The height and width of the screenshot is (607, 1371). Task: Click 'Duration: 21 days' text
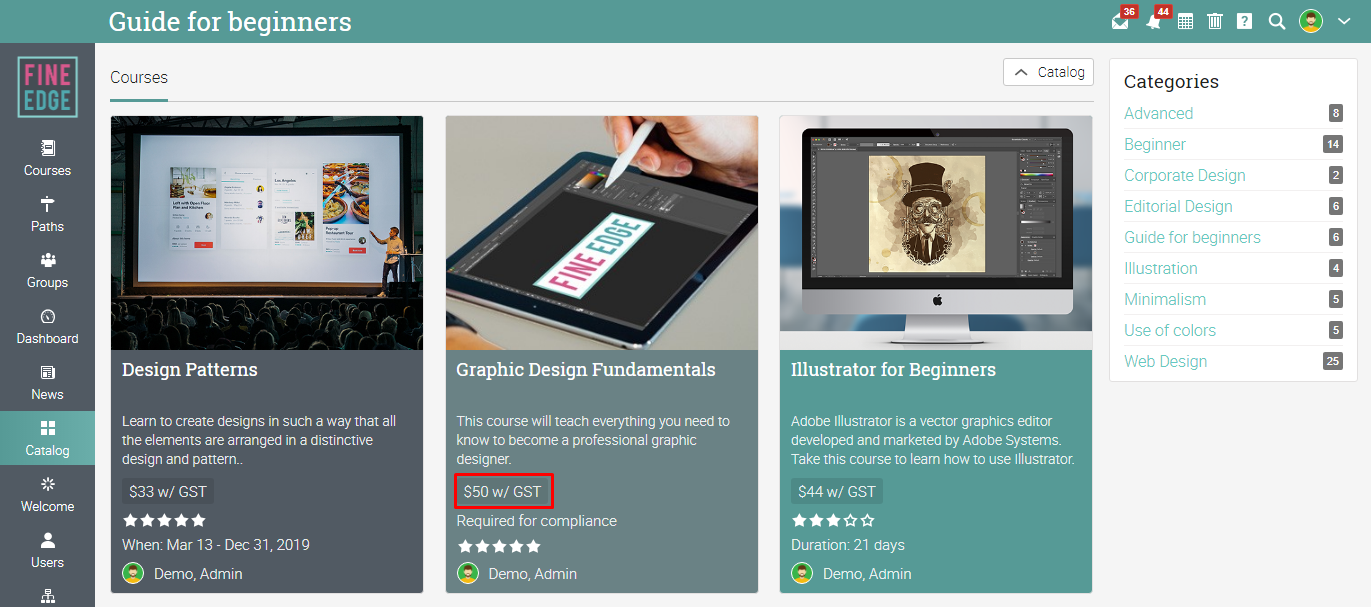point(848,545)
